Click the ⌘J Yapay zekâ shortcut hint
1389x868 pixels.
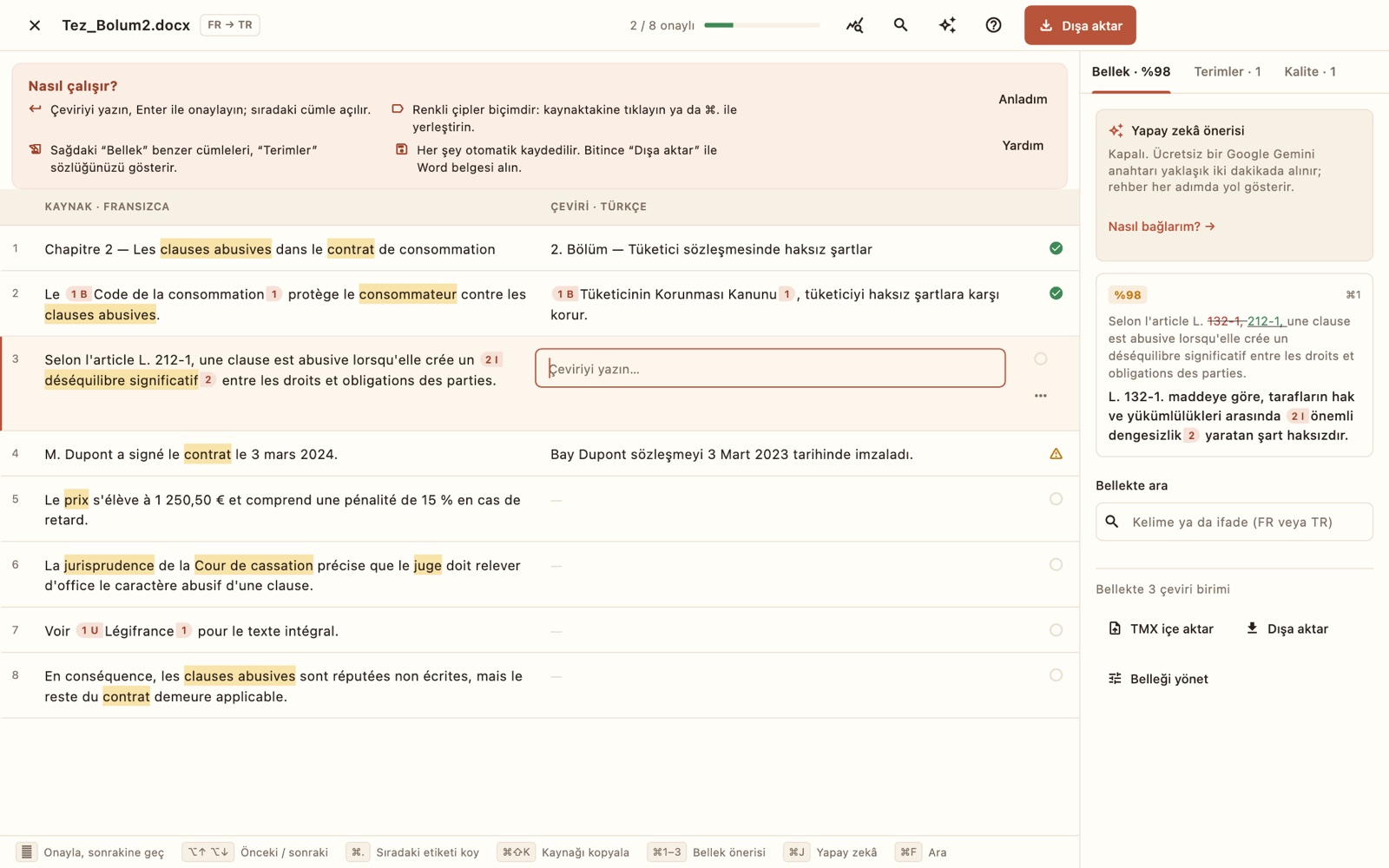pos(831,852)
